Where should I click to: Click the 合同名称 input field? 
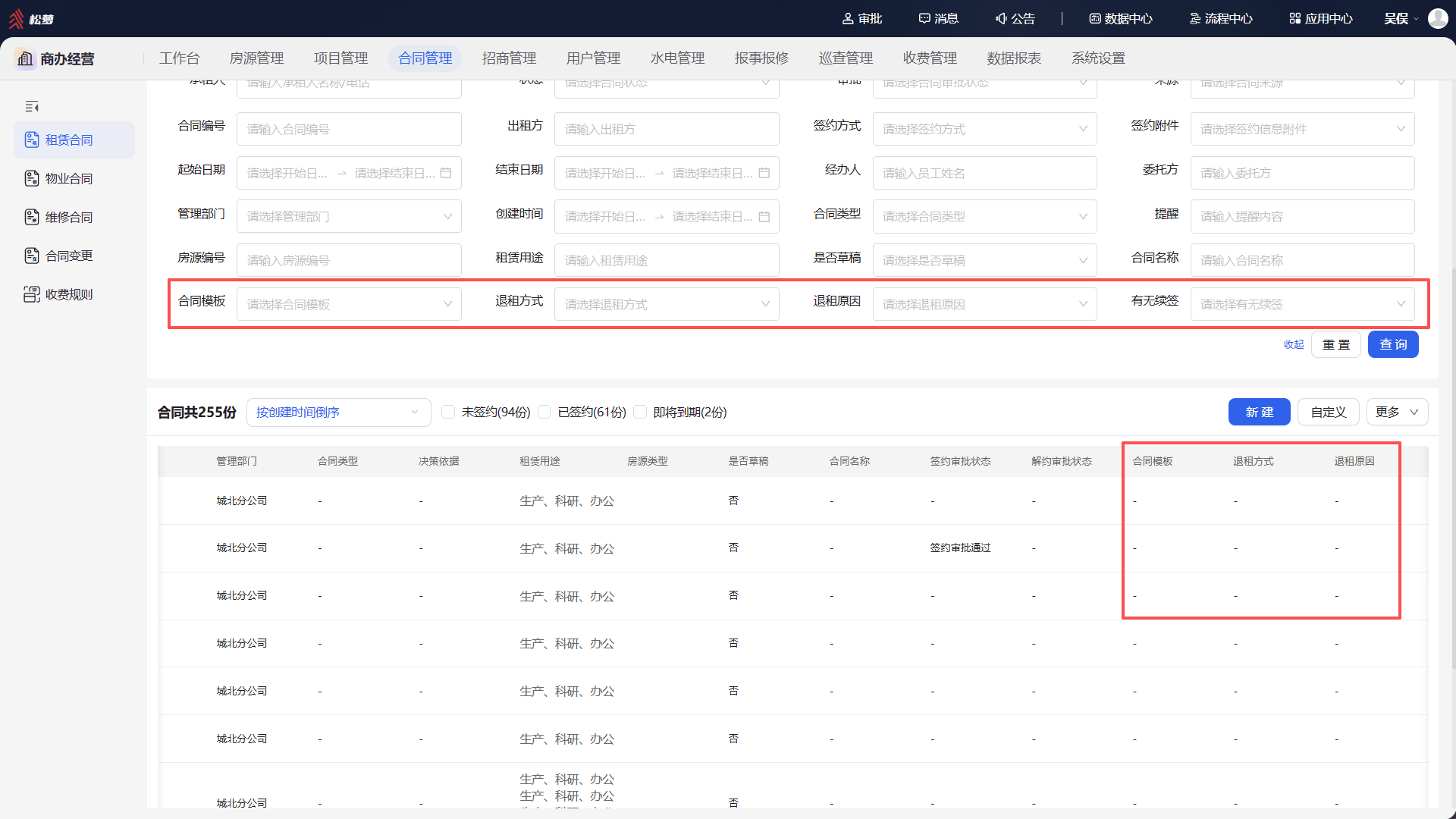point(1302,260)
